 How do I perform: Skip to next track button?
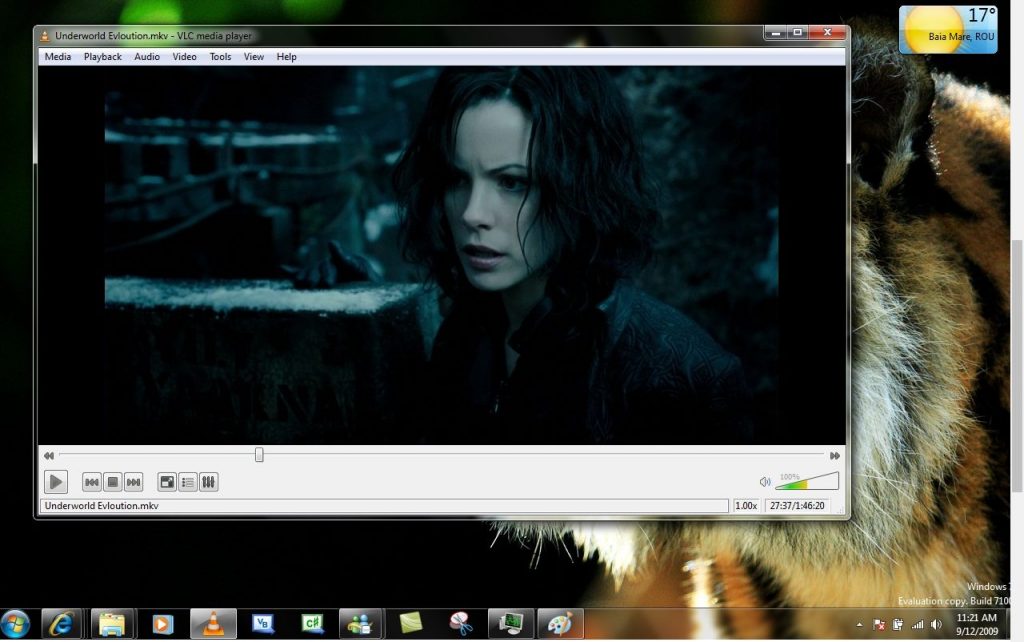pos(133,483)
